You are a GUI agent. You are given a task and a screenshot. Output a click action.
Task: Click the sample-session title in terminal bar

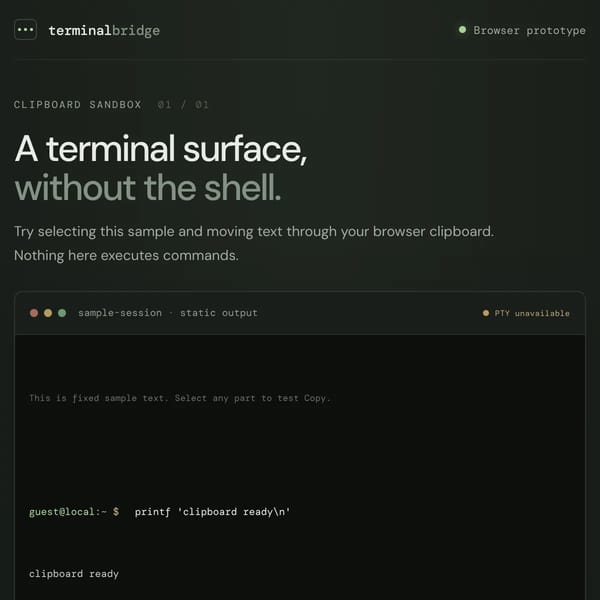tap(120, 313)
